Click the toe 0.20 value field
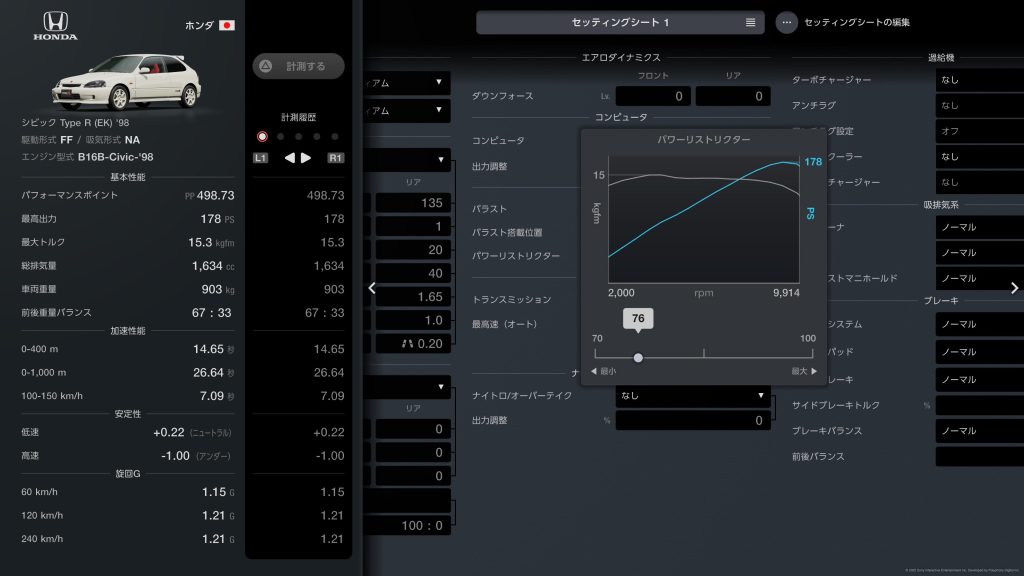Screen dimensions: 1024x576 tap(413, 344)
